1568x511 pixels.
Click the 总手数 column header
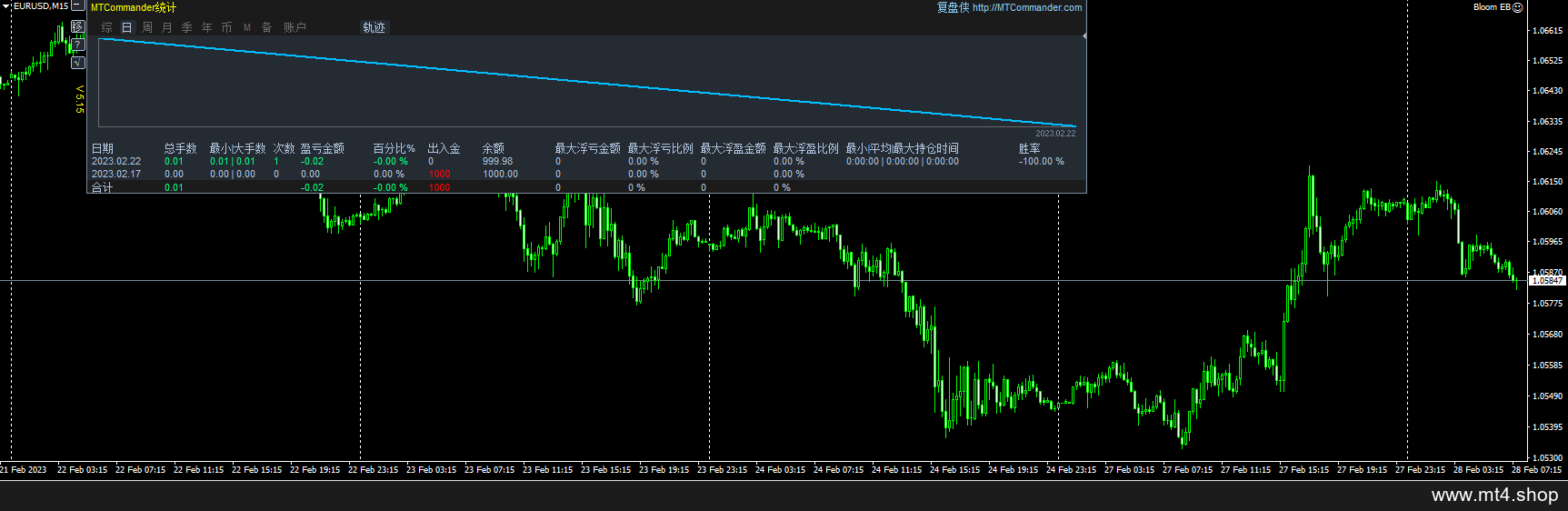click(181, 148)
